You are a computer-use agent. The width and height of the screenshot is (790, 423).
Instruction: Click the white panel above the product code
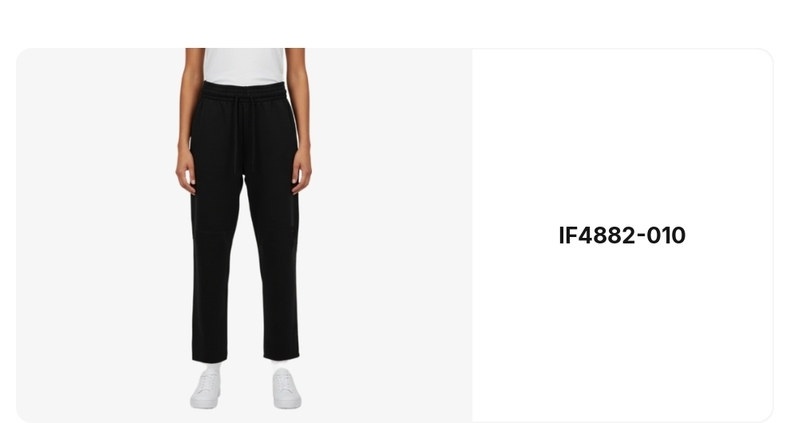[622, 136]
